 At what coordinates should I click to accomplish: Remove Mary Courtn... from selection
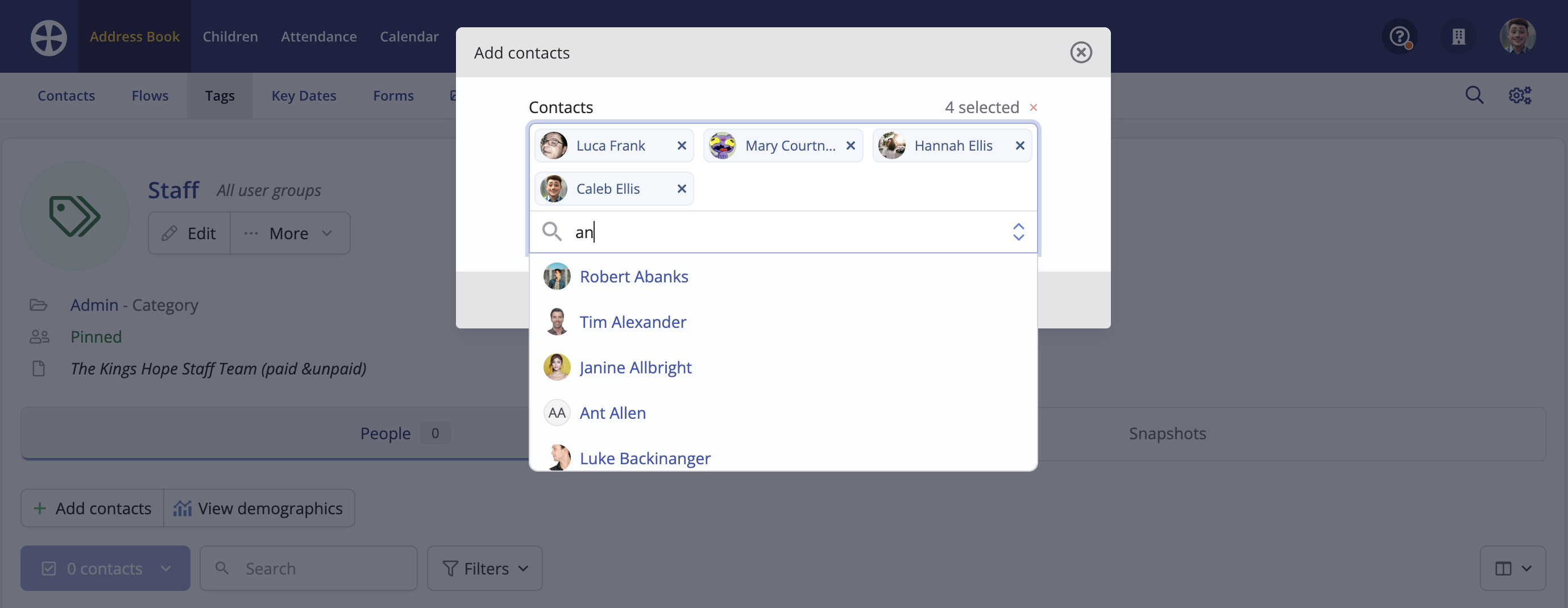851,145
